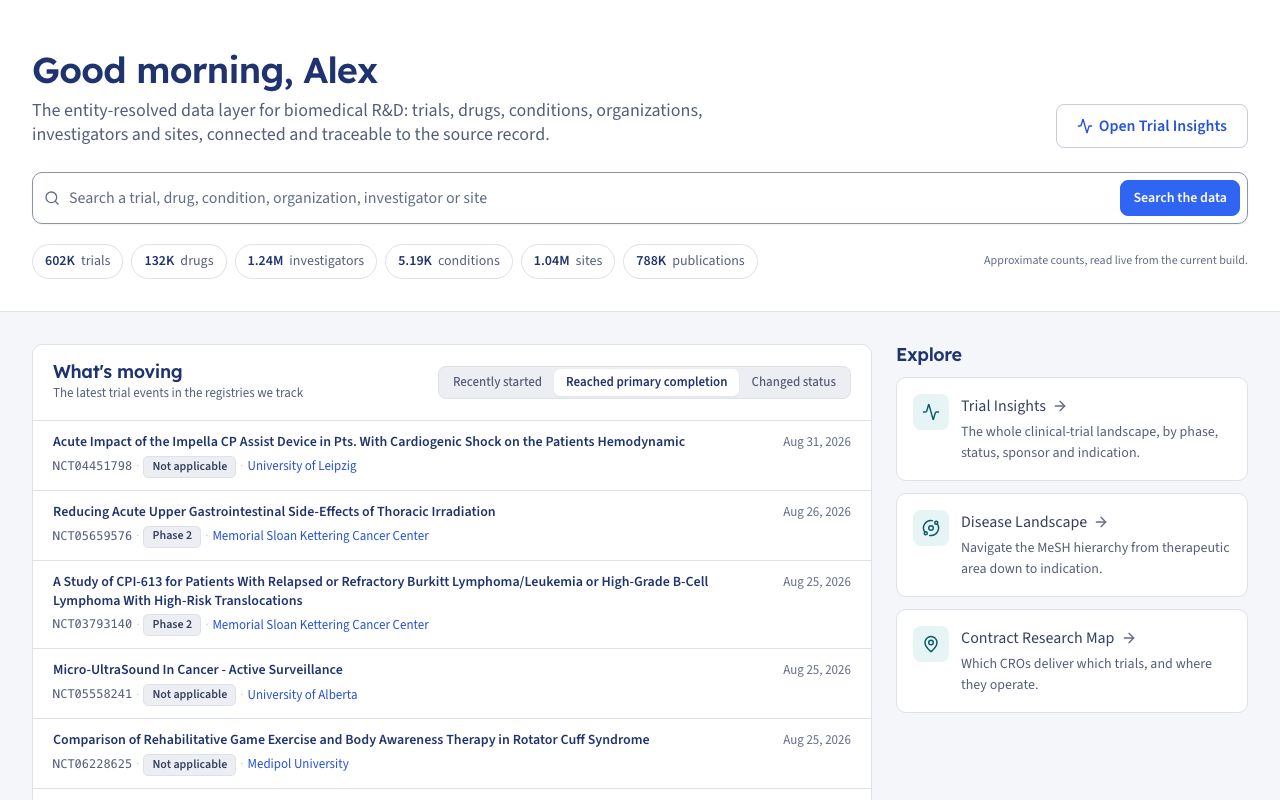Click the arrow next to Trial Insights title
The height and width of the screenshot is (800, 1280).
(x=1060, y=406)
